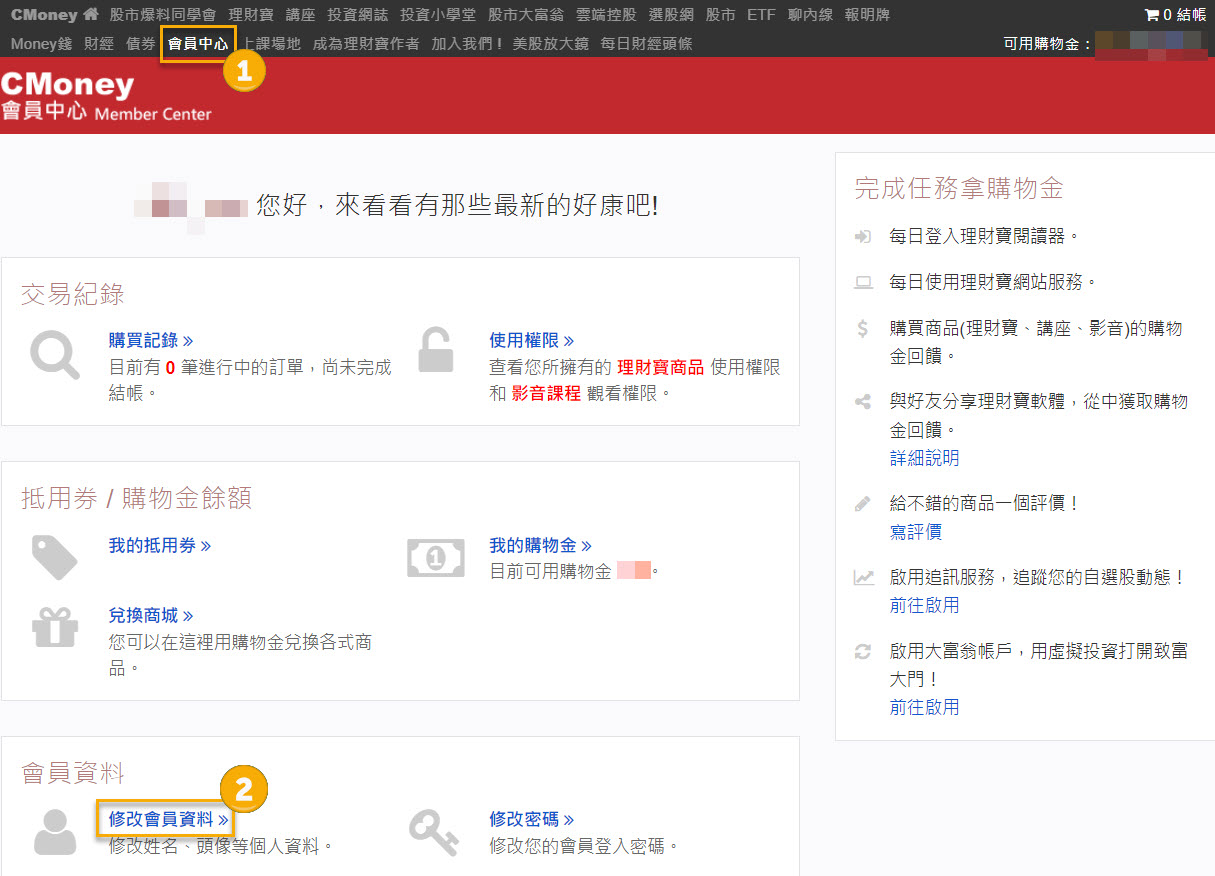Image resolution: width=1215 pixels, height=876 pixels.
Task: Open the 修改會員資料 link
Action: pyautogui.click(x=169, y=819)
